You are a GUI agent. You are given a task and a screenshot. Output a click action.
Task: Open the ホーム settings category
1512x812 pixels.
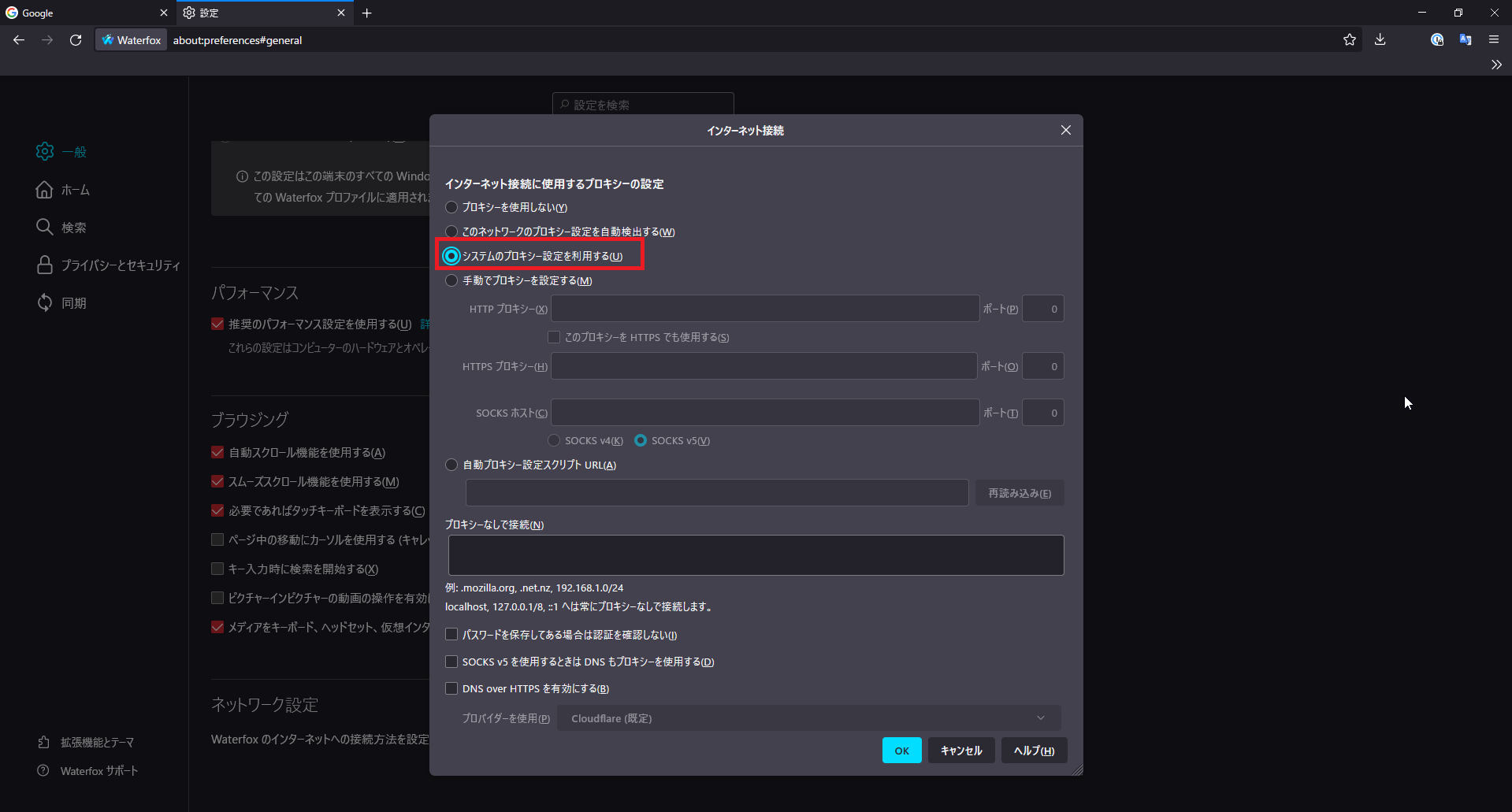tap(63, 190)
